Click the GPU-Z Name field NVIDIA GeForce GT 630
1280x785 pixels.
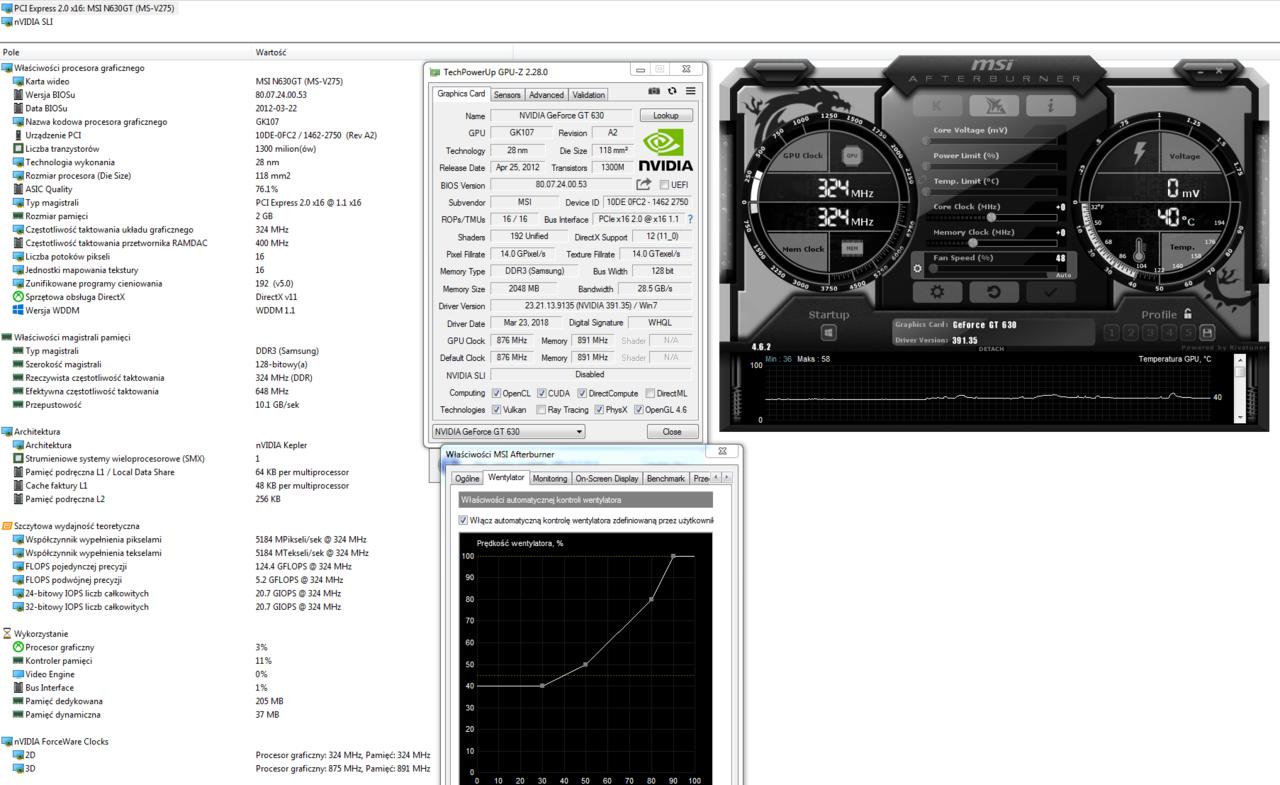561,116
